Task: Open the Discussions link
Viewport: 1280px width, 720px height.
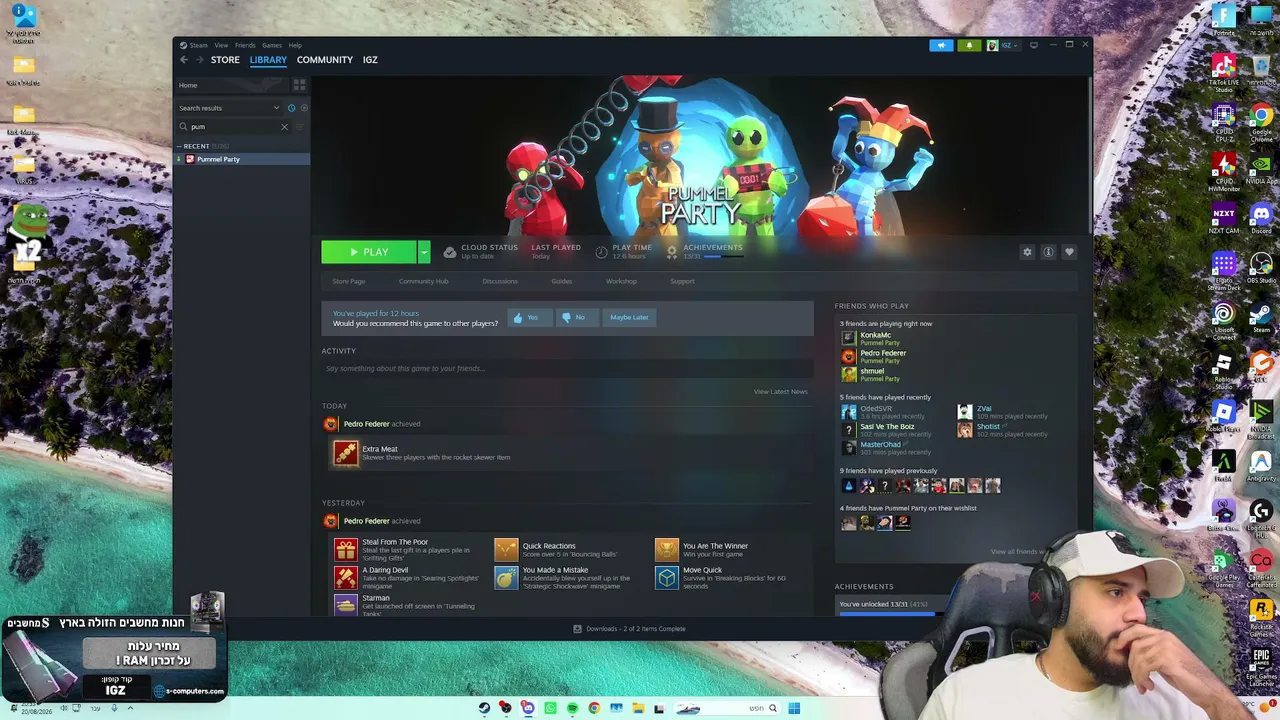Action: pyautogui.click(x=500, y=281)
